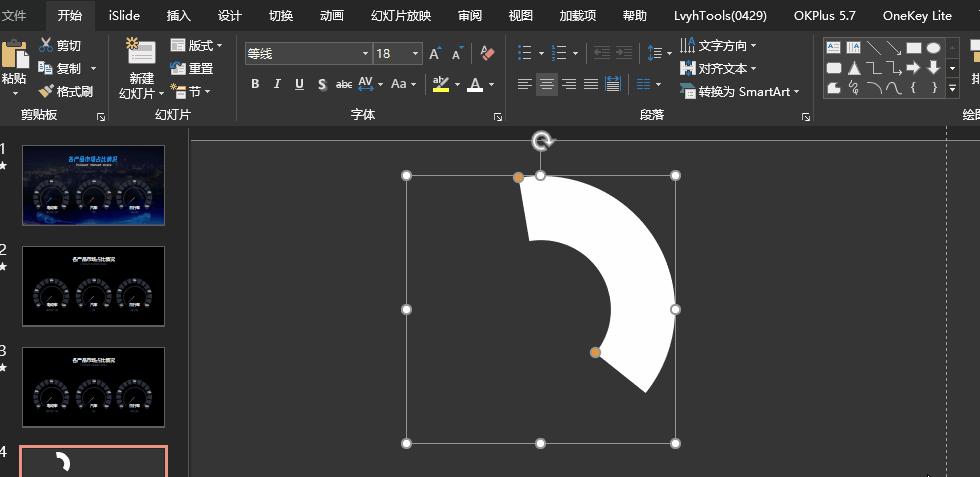Viewport: 980px width, 477px height.
Task: Switch to the iSlide ribbon tab
Action: [x=125, y=15]
